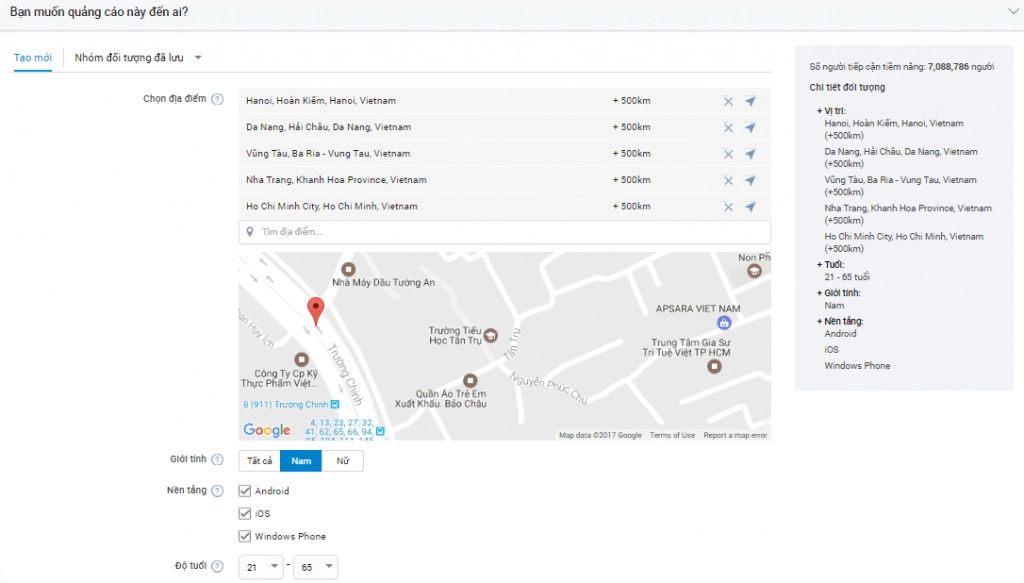This screenshot has height=583, width=1024.
Task: Collapse the audience section with top chevron
Action: (1011, 12)
